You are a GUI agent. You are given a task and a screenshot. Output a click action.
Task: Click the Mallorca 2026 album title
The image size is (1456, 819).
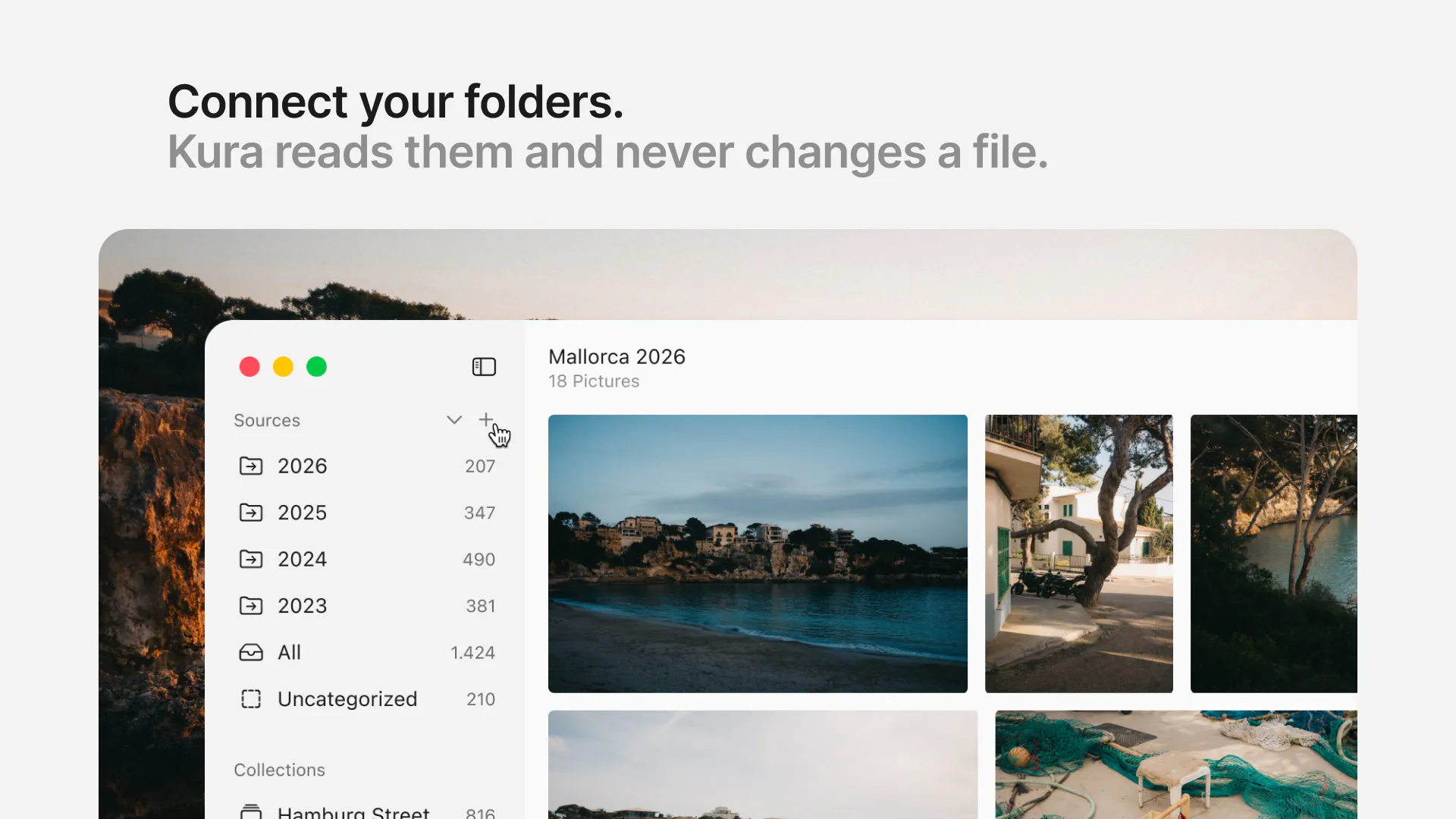[617, 356]
